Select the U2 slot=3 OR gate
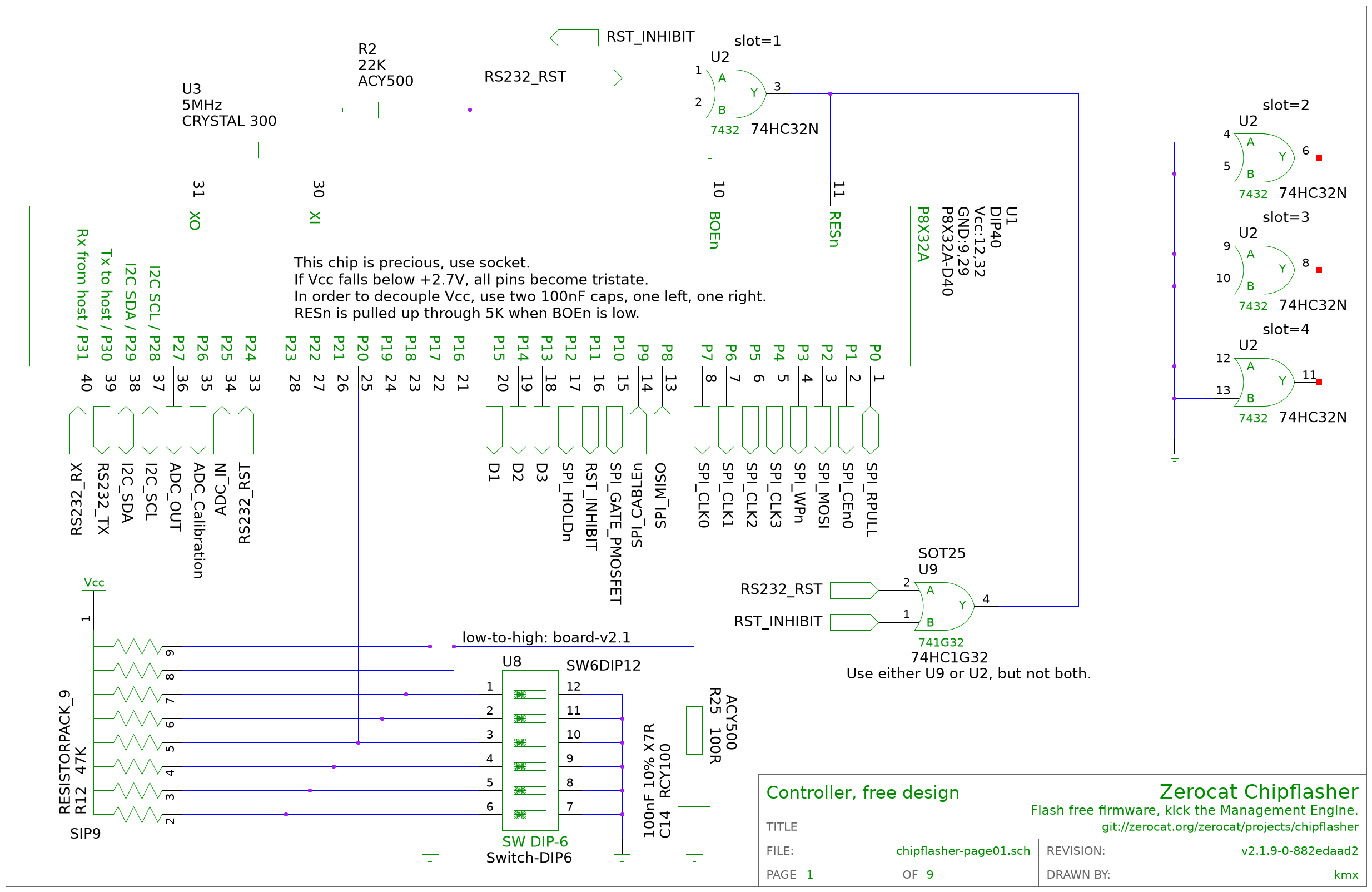Screen dimensions: 1372x892 (x=1264, y=270)
